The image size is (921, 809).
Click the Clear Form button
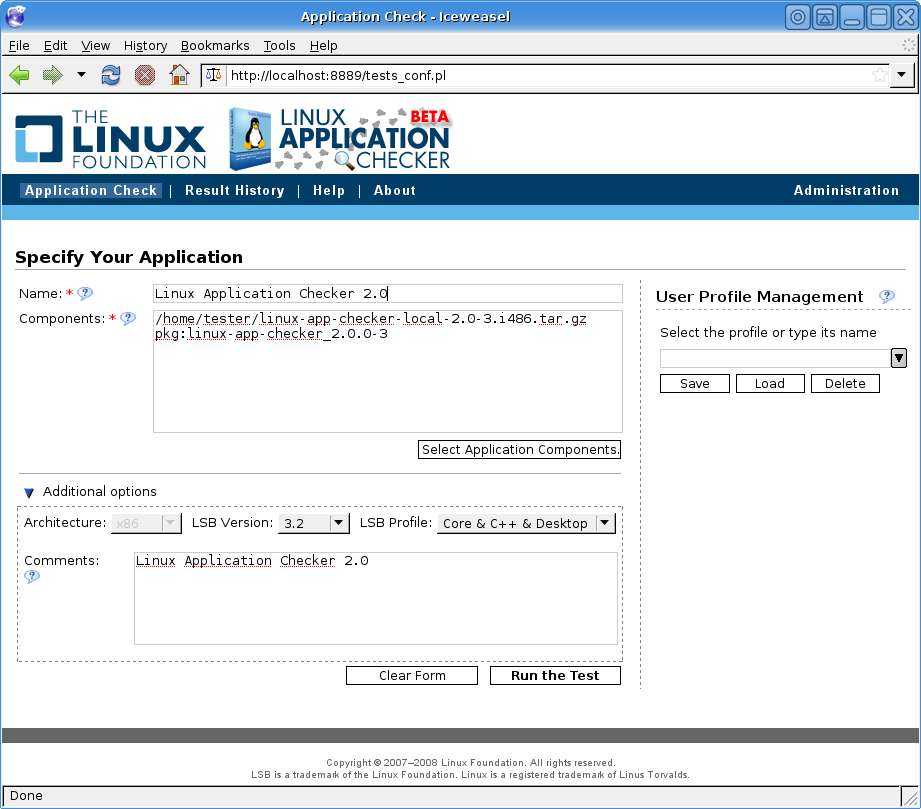pos(412,676)
